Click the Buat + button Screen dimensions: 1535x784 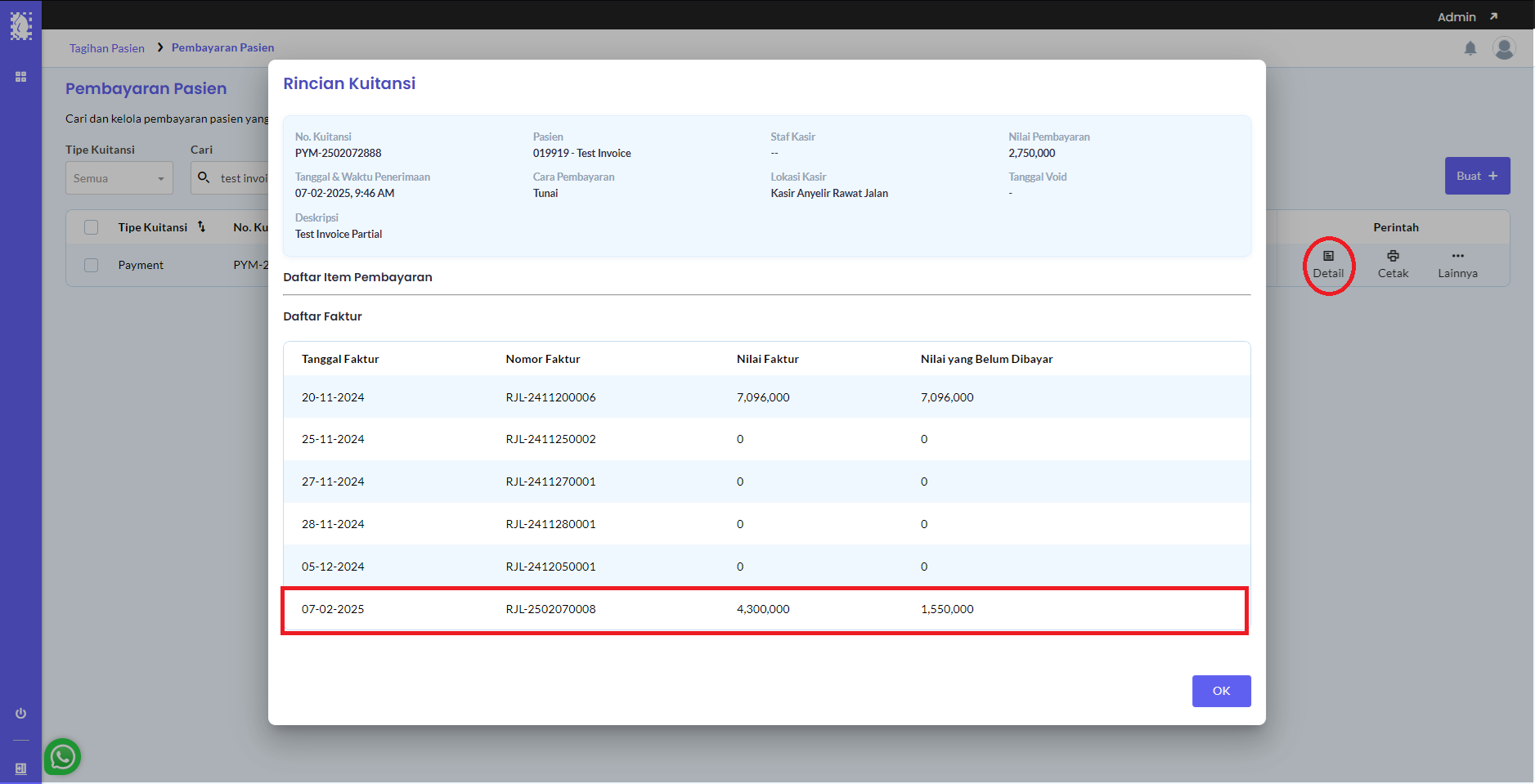click(x=1476, y=176)
